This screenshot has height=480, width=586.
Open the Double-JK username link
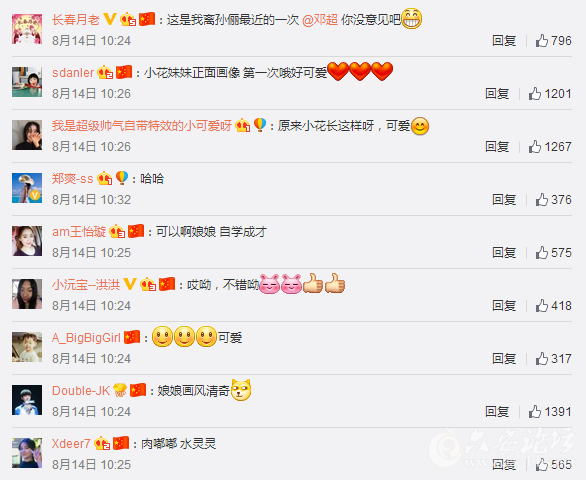tap(81, 391)
